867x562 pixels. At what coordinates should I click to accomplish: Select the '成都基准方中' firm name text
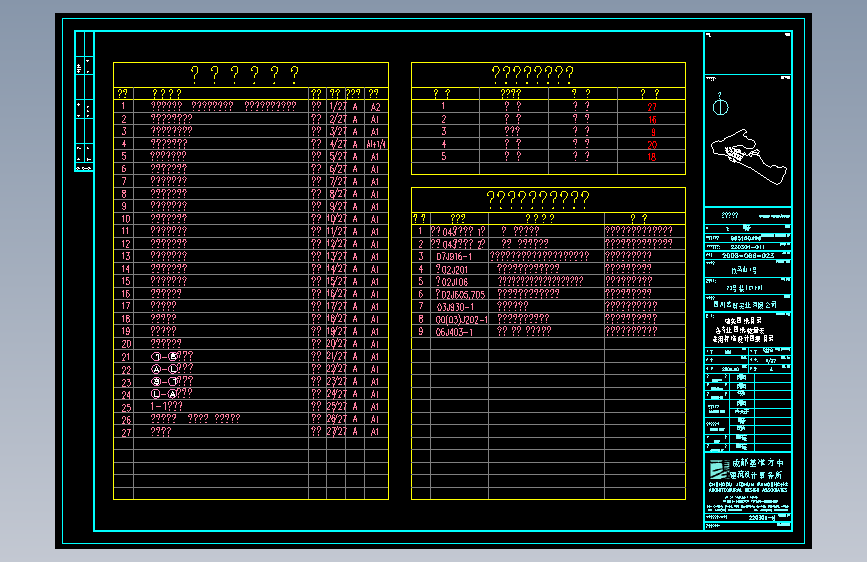[758, 463]
